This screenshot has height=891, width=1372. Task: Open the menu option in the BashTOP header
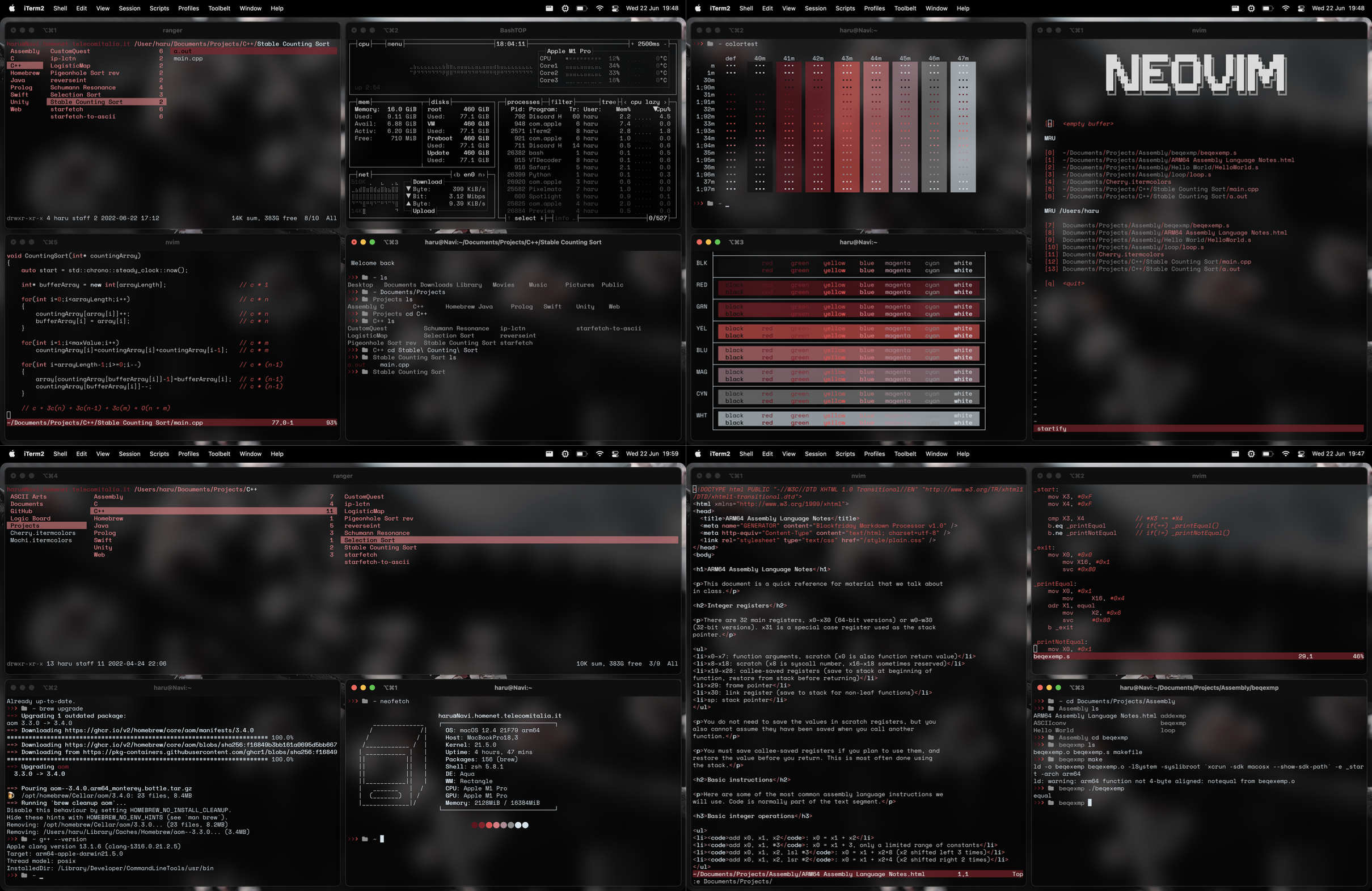click(395, 44)
